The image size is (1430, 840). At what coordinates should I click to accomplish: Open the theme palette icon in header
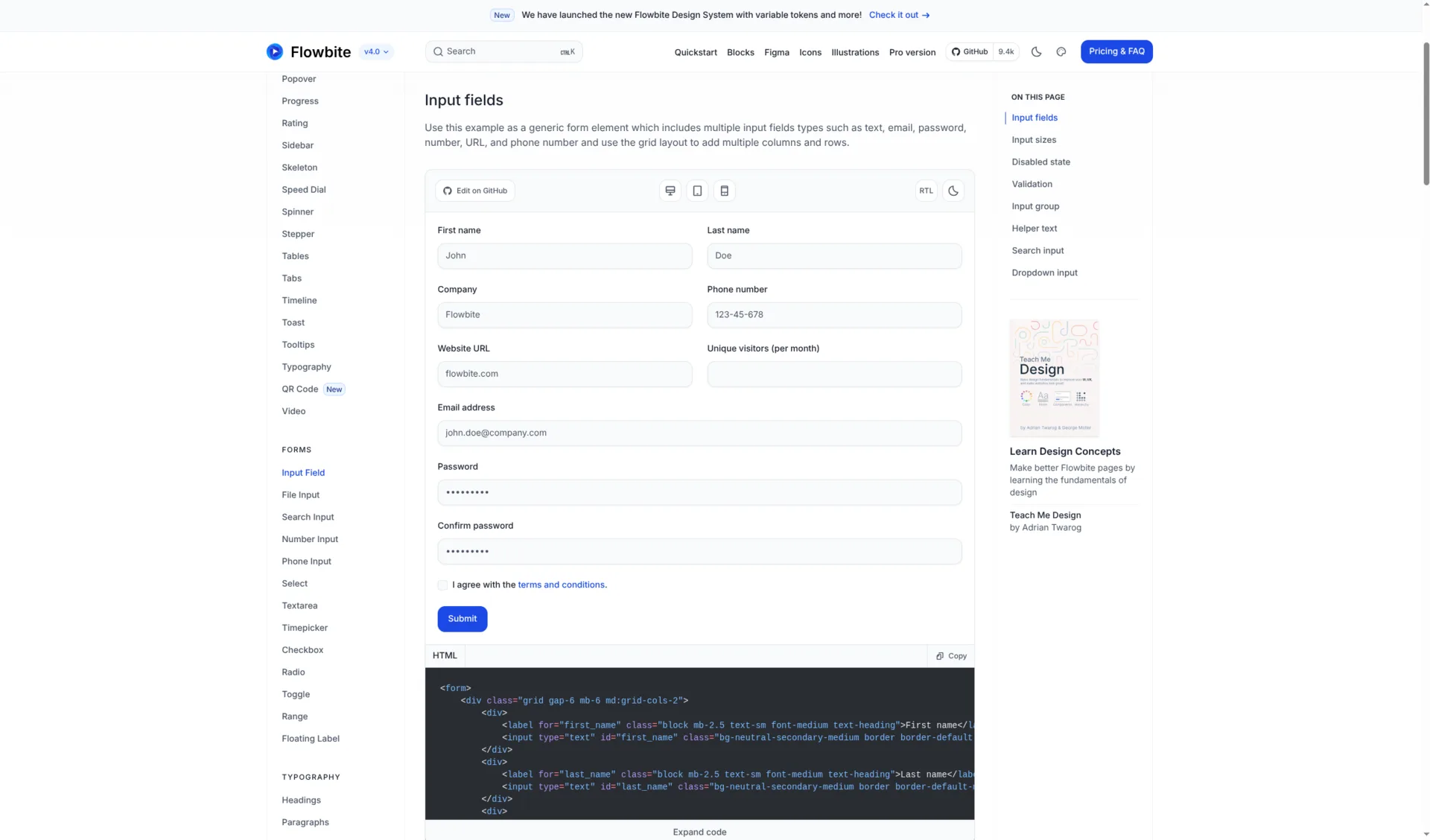coord(1061,51)
